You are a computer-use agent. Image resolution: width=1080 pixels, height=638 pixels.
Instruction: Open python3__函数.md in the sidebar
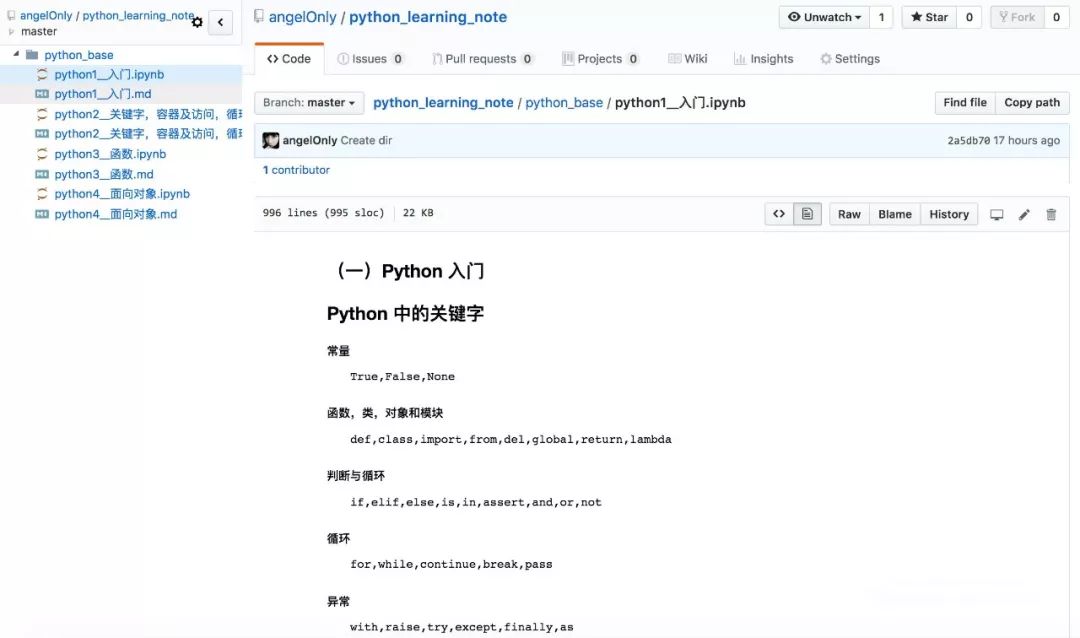tap(104, 174)
